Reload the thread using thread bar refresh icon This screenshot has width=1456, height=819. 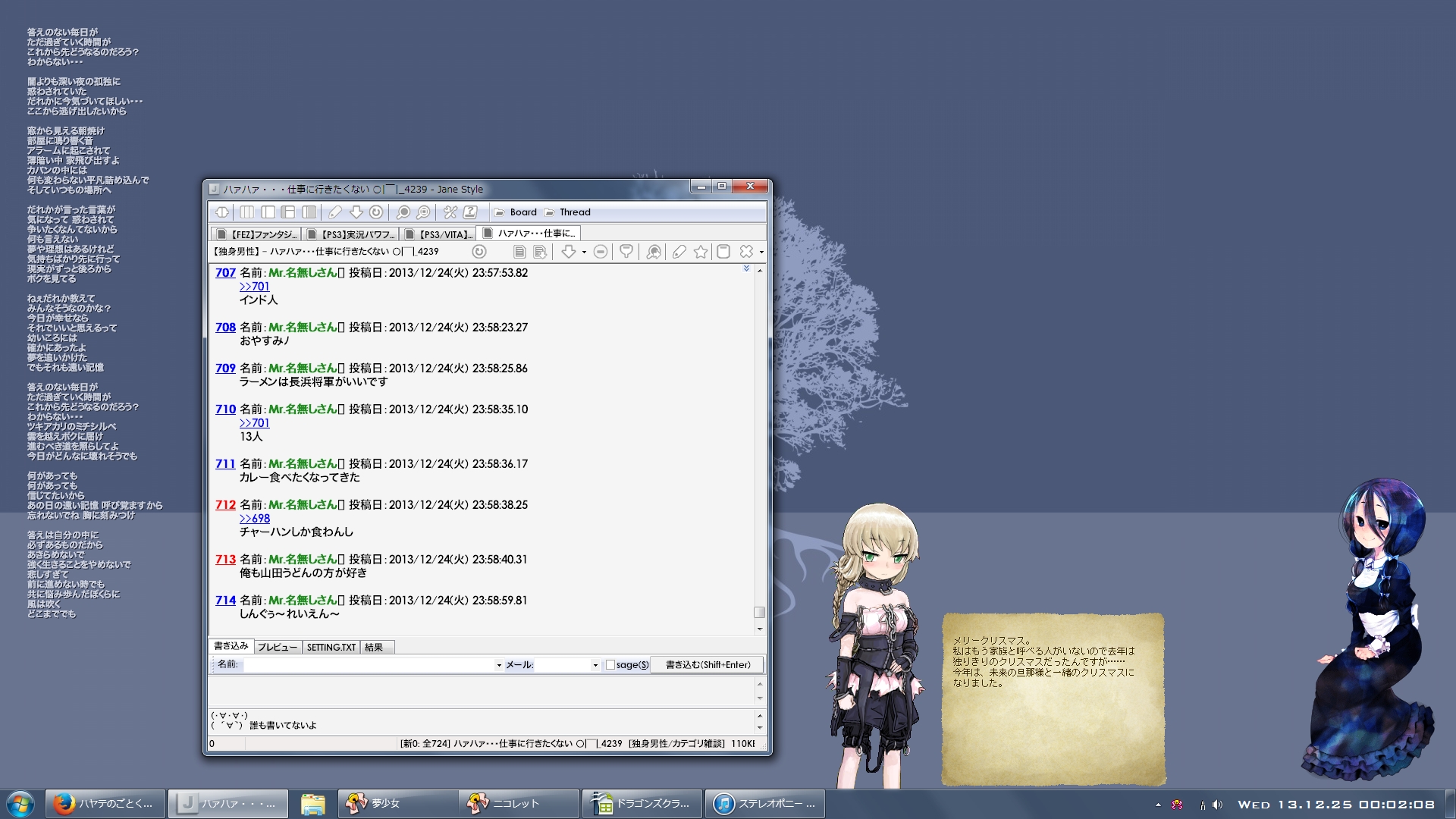coord(479,252)
